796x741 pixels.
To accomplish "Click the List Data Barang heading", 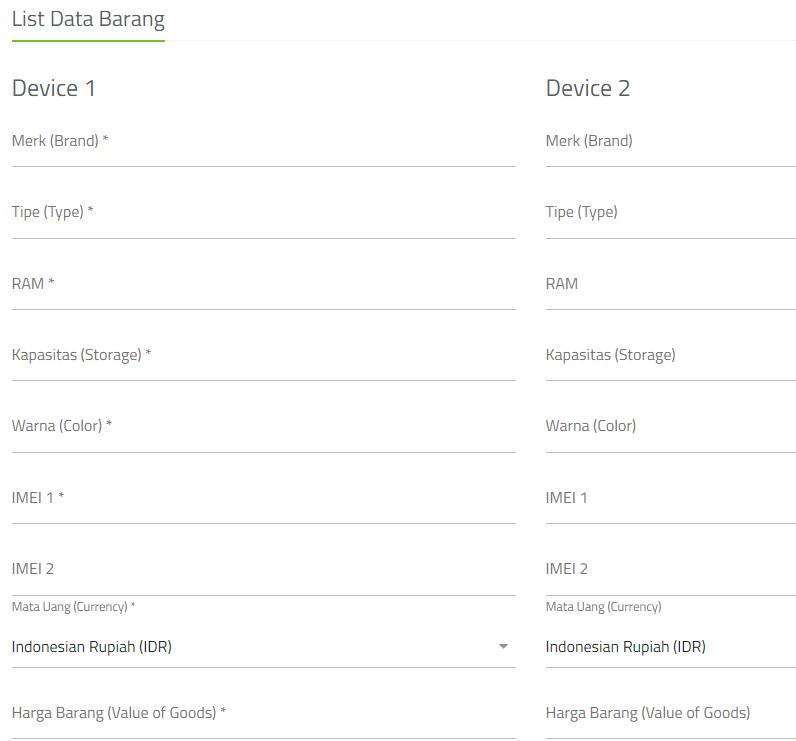I will click(88, 19).
